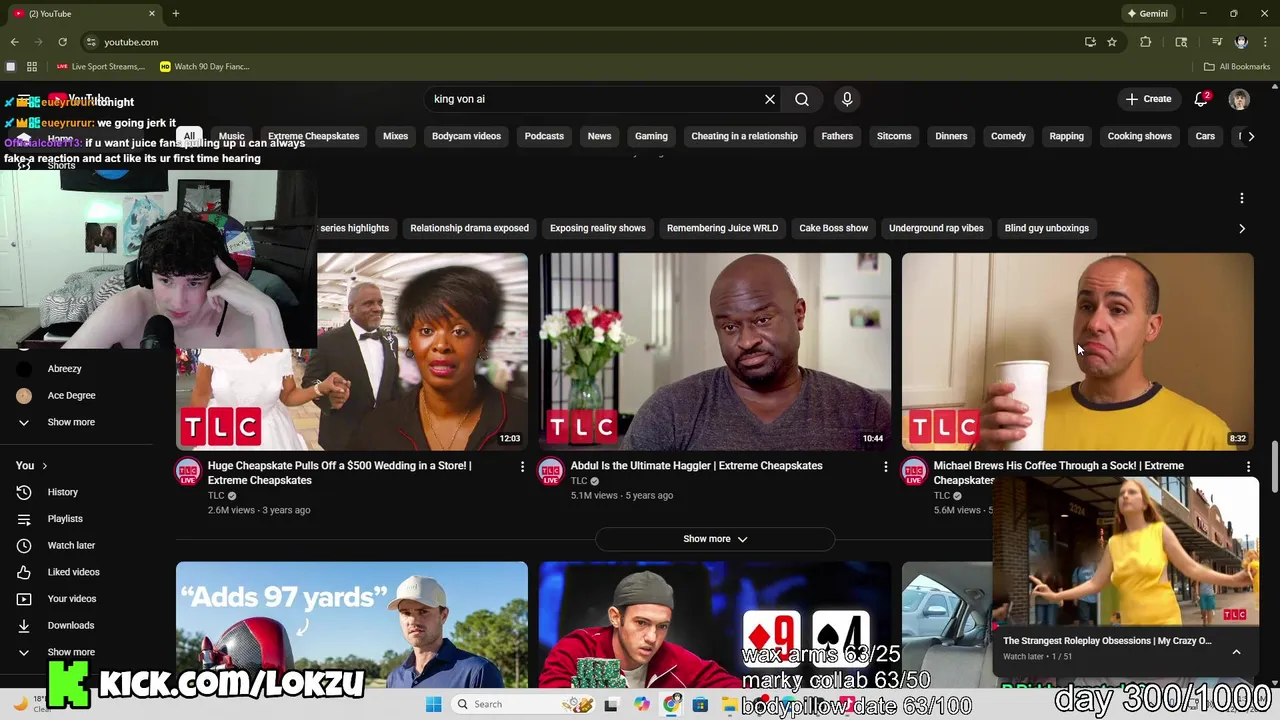The height and width of the screenshot is (720, 1280).
Task: Expand the miniplayer chevron
Action: [x=1236, y=652]
